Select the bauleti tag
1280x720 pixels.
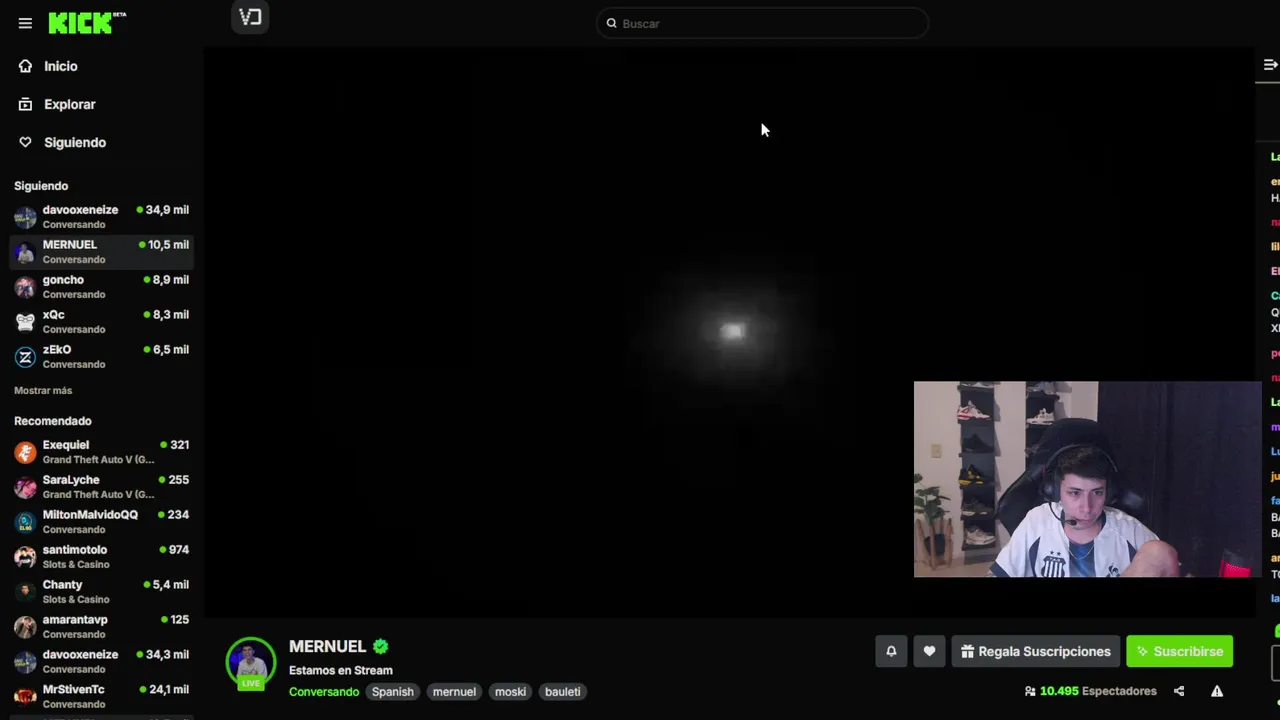point(562,692)
